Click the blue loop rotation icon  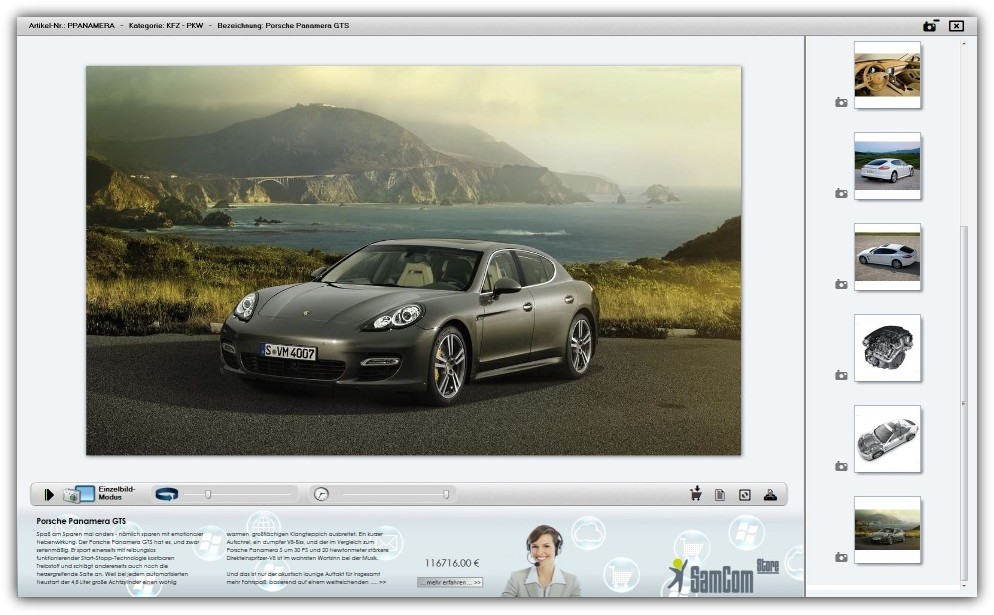pos(166,494)
